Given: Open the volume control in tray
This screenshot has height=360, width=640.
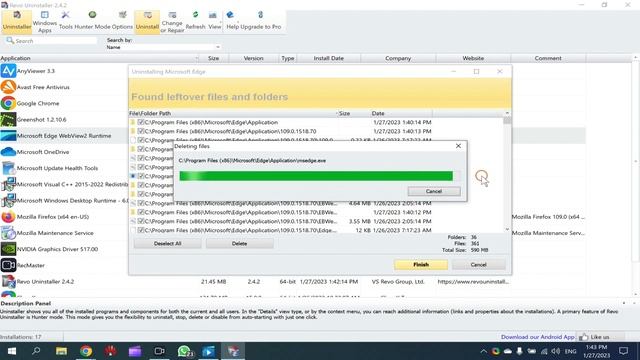Looking at the screenshot, I should 556,351.
